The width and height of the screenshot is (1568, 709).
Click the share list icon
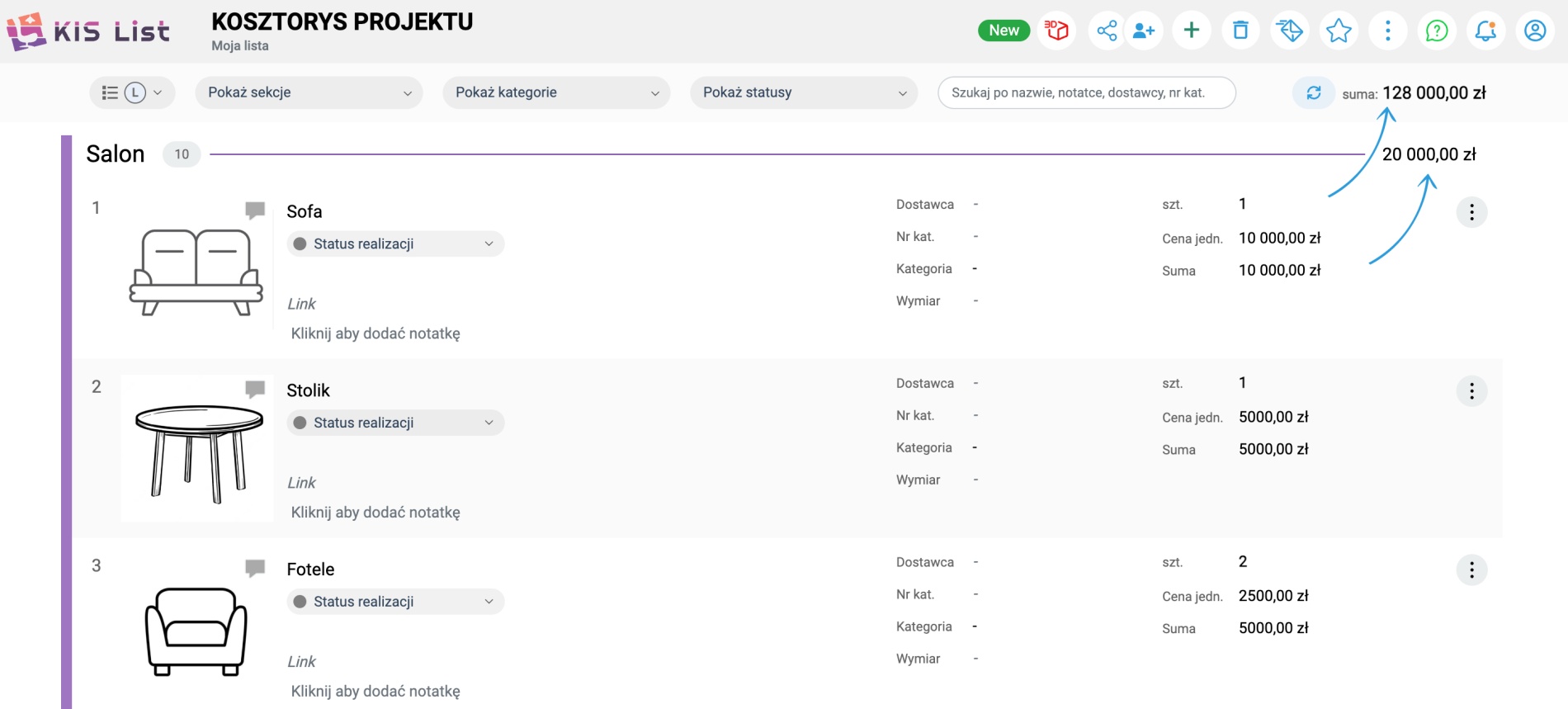tap(1106, 31)
